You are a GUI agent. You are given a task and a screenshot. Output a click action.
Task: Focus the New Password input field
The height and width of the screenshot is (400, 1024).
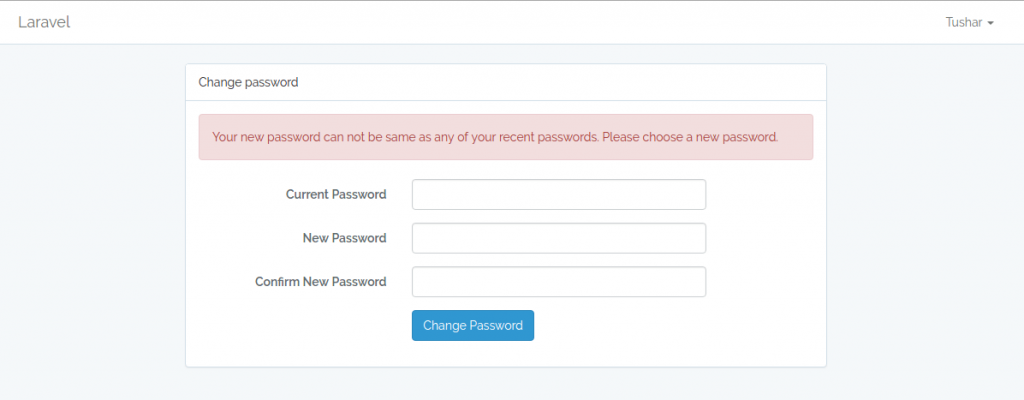coord(558,238)
